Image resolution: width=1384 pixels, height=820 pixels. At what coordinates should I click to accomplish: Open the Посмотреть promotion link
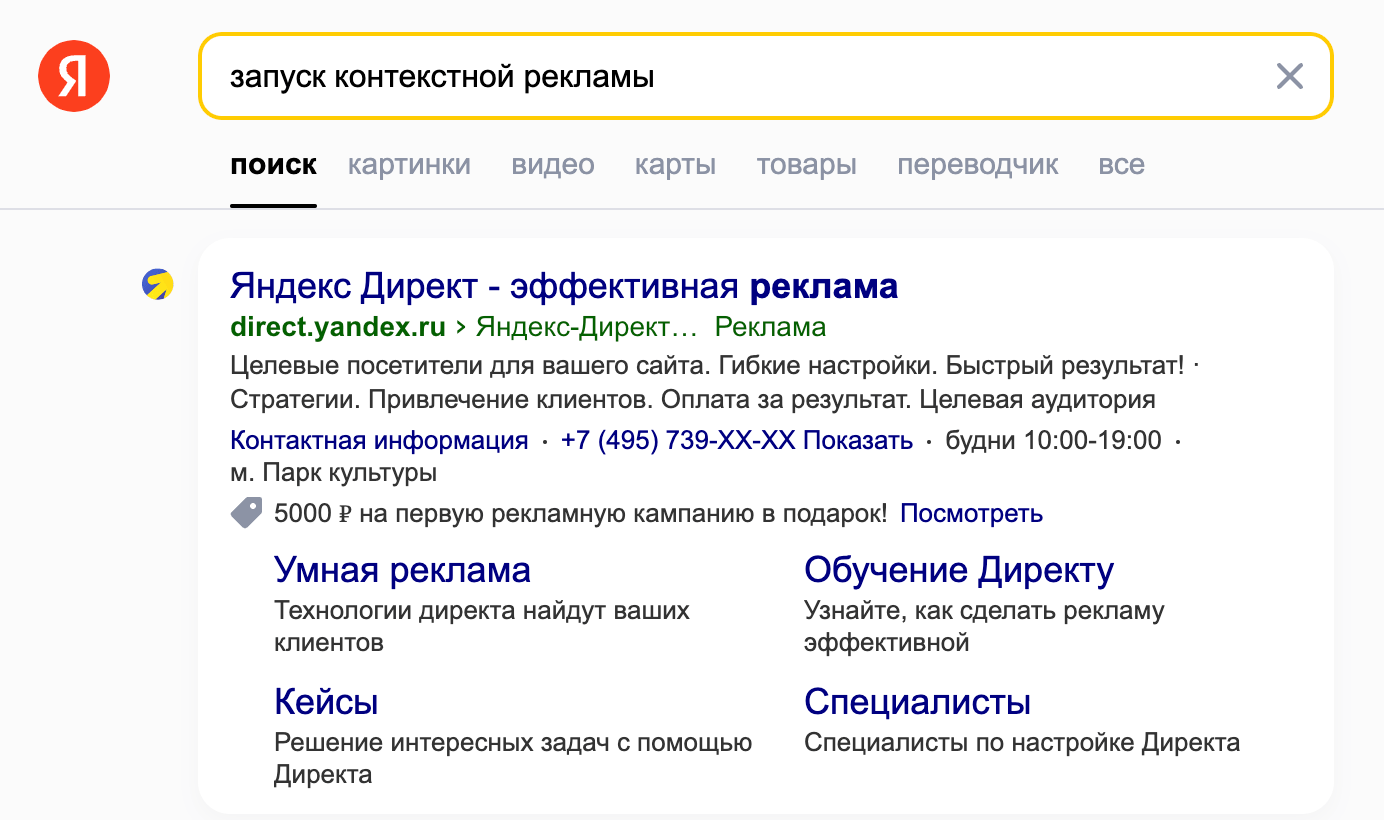972,513
